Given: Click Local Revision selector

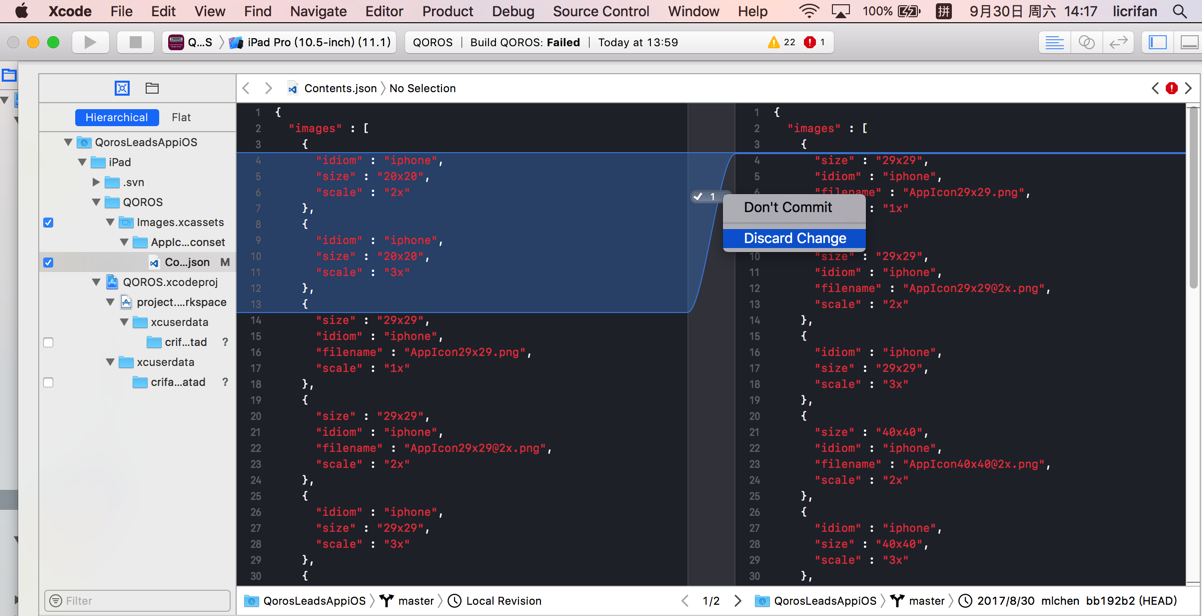Looking at the screenshot, I should point(495,601).
